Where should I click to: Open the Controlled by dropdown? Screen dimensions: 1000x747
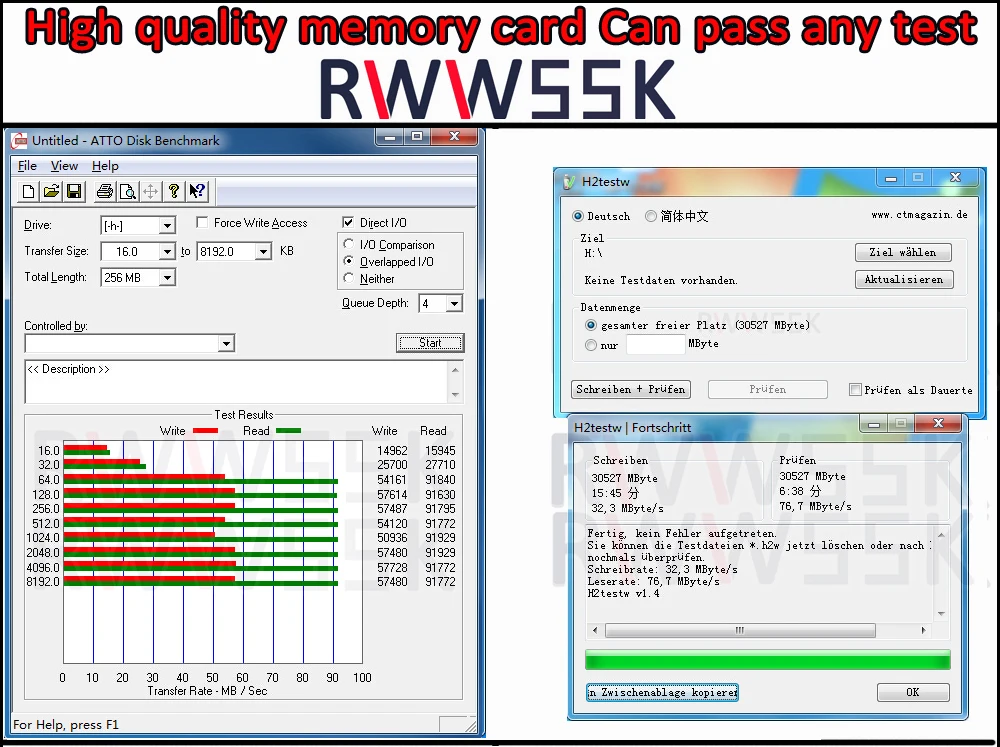click(226, 344)
